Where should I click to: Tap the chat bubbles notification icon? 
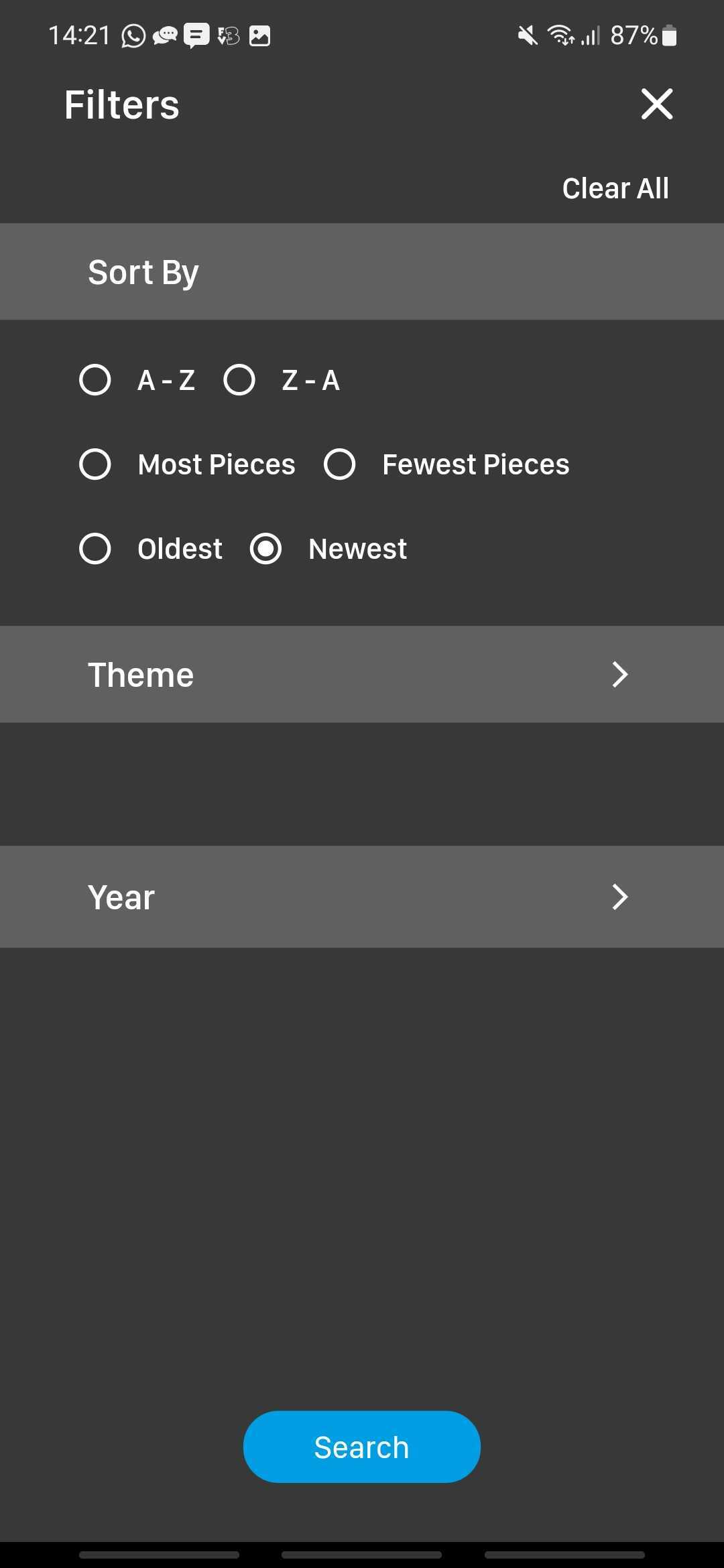165,36
